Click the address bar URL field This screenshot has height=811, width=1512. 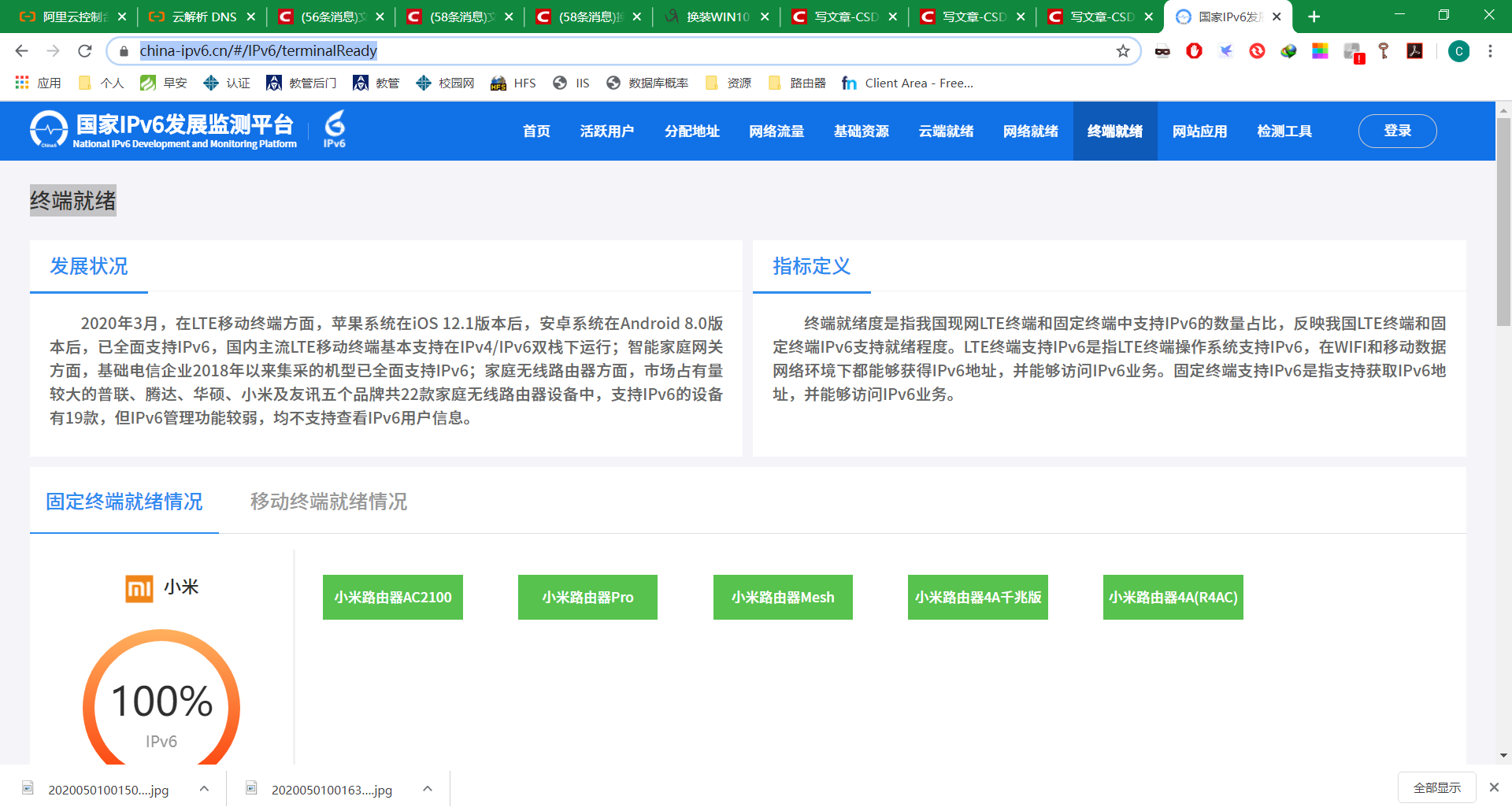[x=622, y=51]
